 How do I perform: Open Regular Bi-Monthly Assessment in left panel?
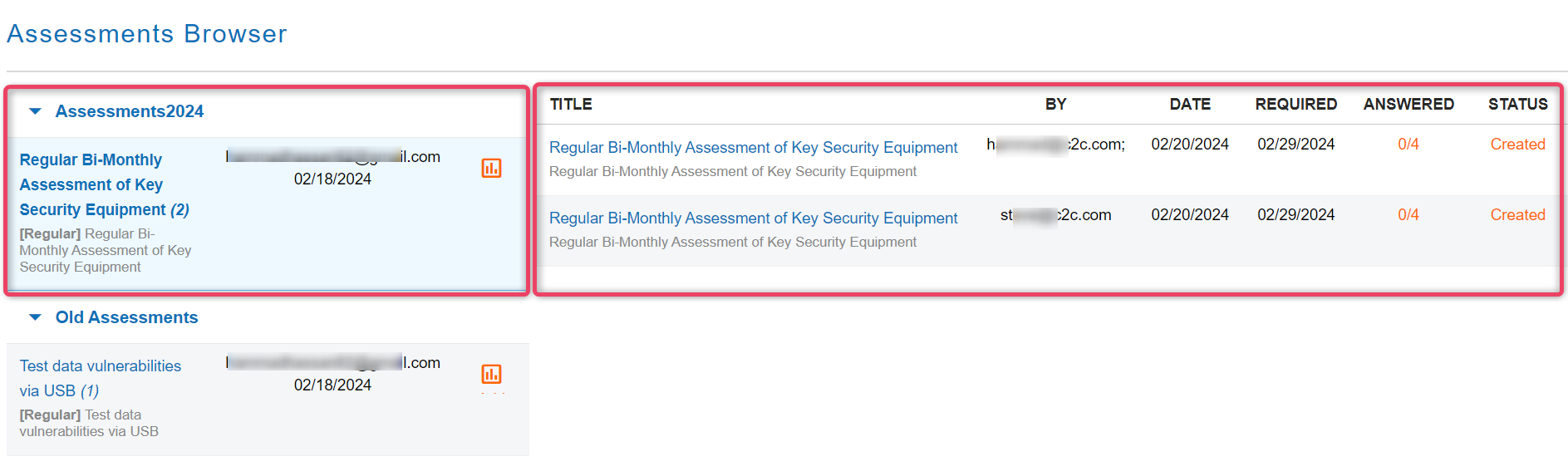tap(105, 184)
